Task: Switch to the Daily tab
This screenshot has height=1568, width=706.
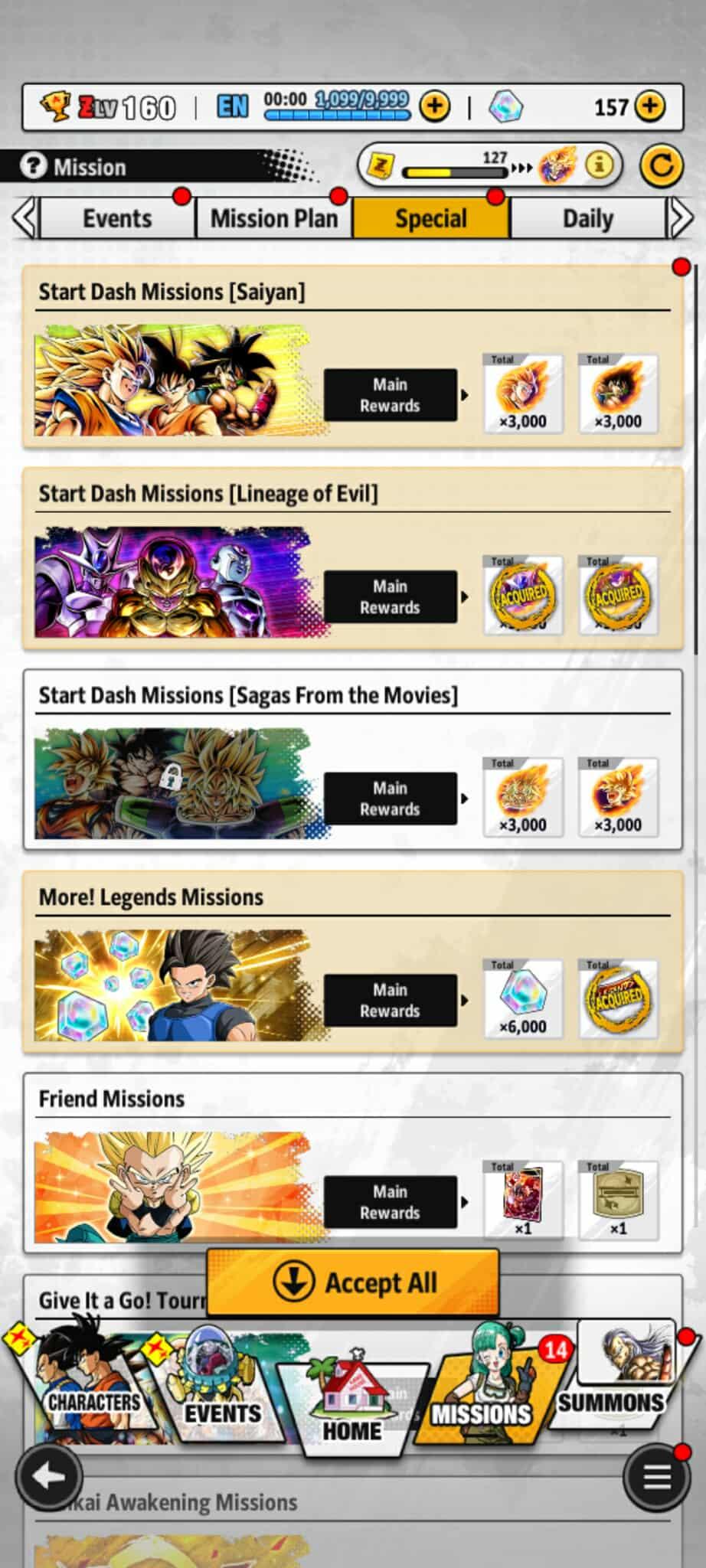Action: (x=587, y=219)
